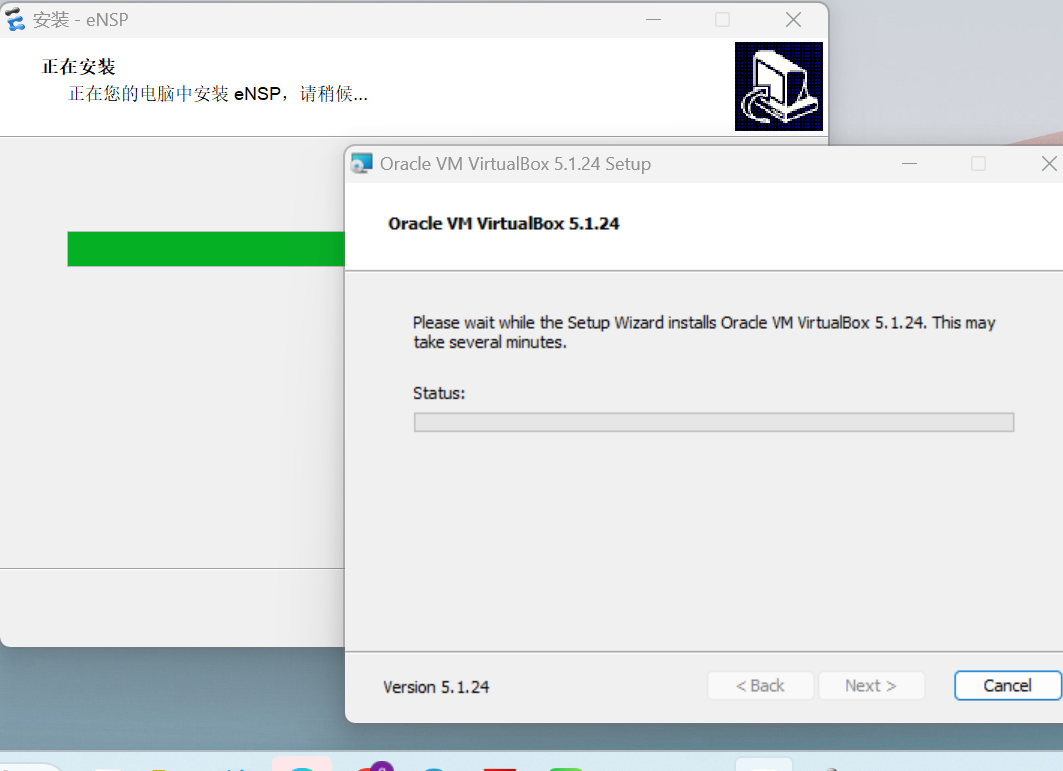Minimize the Oracle VM VirtualBox Setup window

[908, 164]
